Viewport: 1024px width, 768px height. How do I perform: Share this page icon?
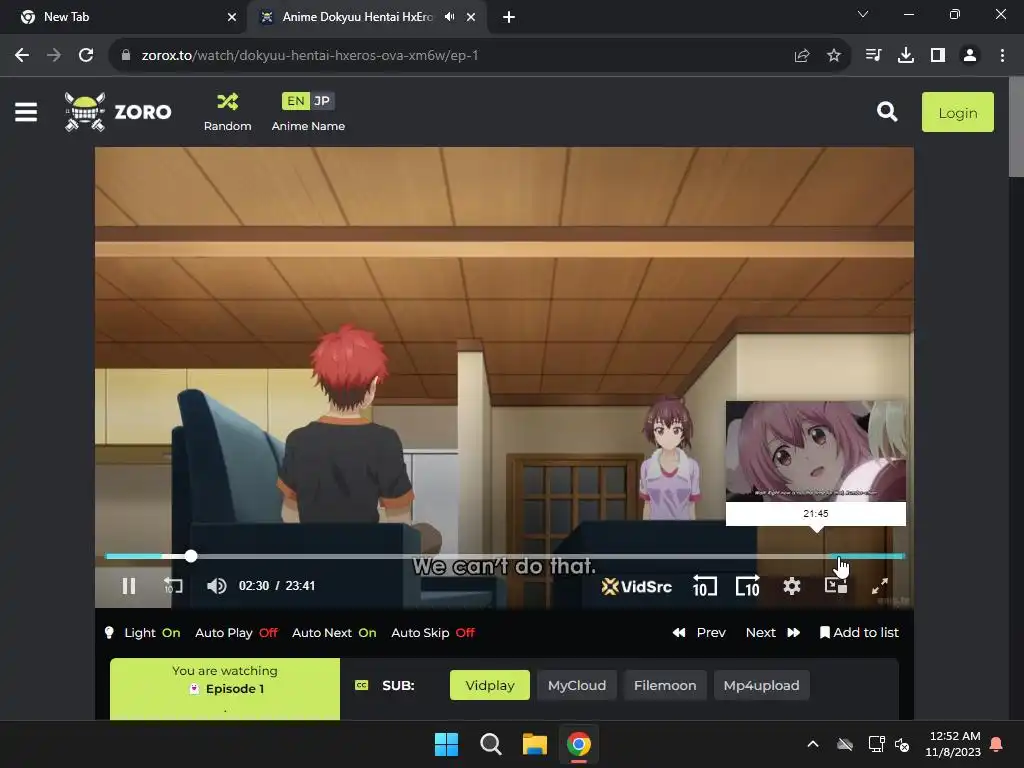coord(802,56)
